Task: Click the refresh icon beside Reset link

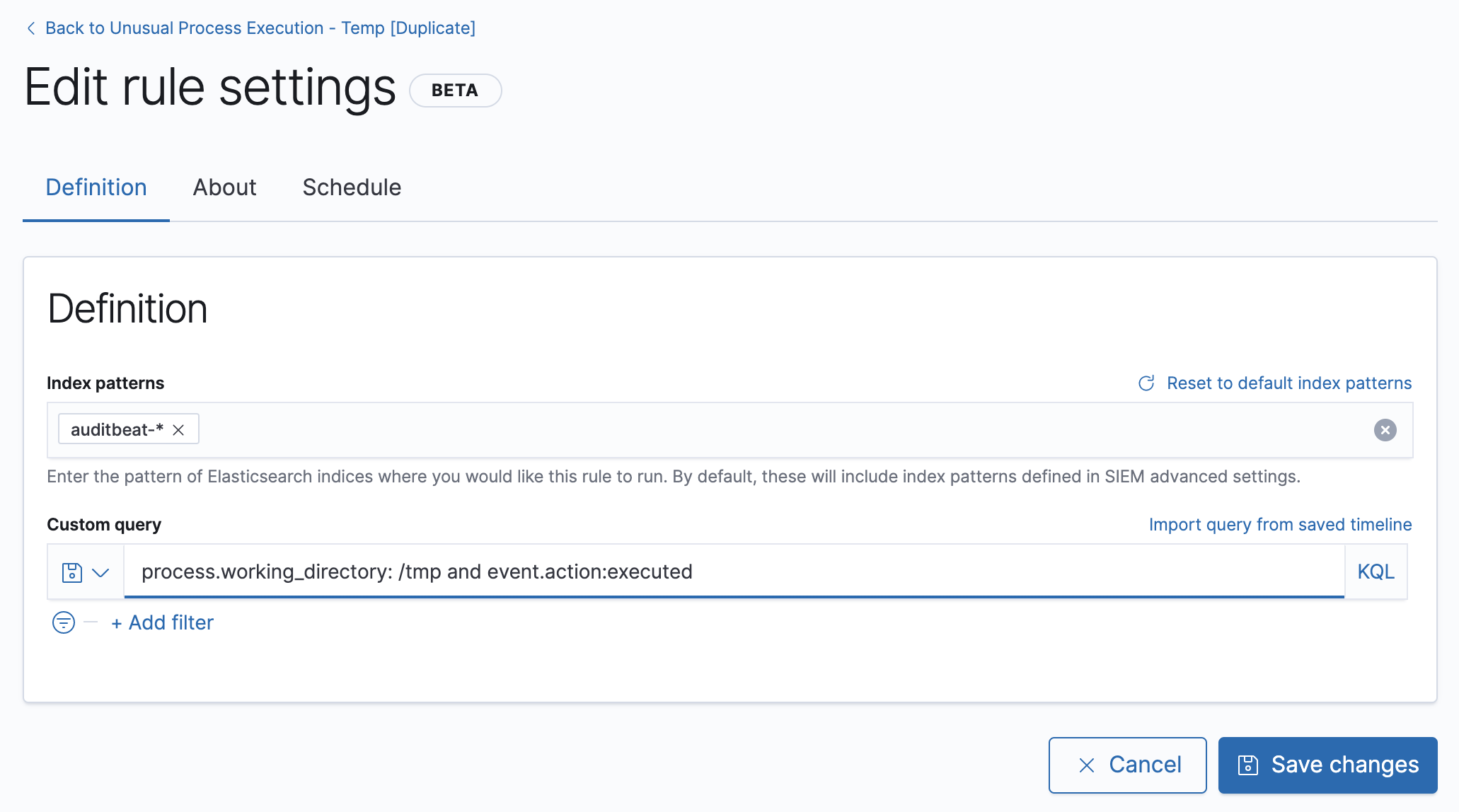Action: coord(1146,383)
